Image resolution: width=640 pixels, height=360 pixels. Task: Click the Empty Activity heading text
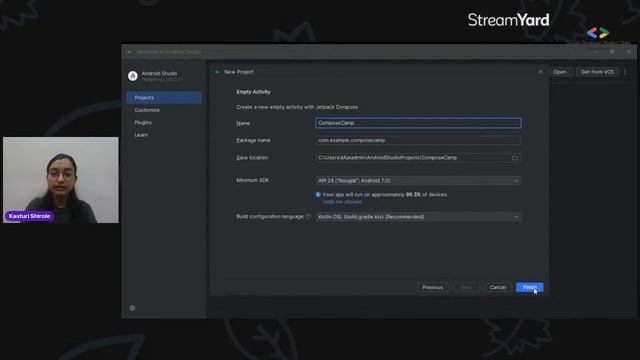click(253, 92)
